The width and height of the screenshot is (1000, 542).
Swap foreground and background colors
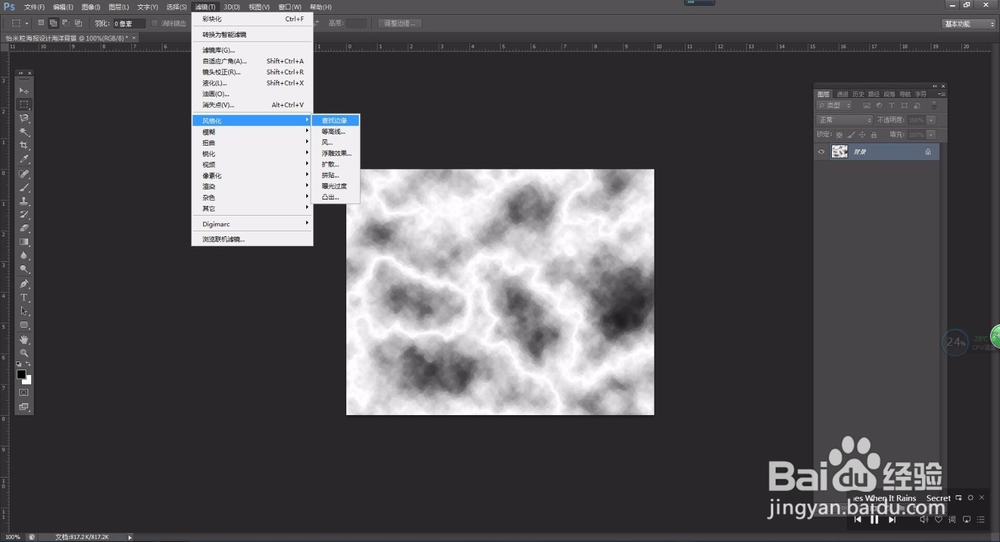pos(29,364)
